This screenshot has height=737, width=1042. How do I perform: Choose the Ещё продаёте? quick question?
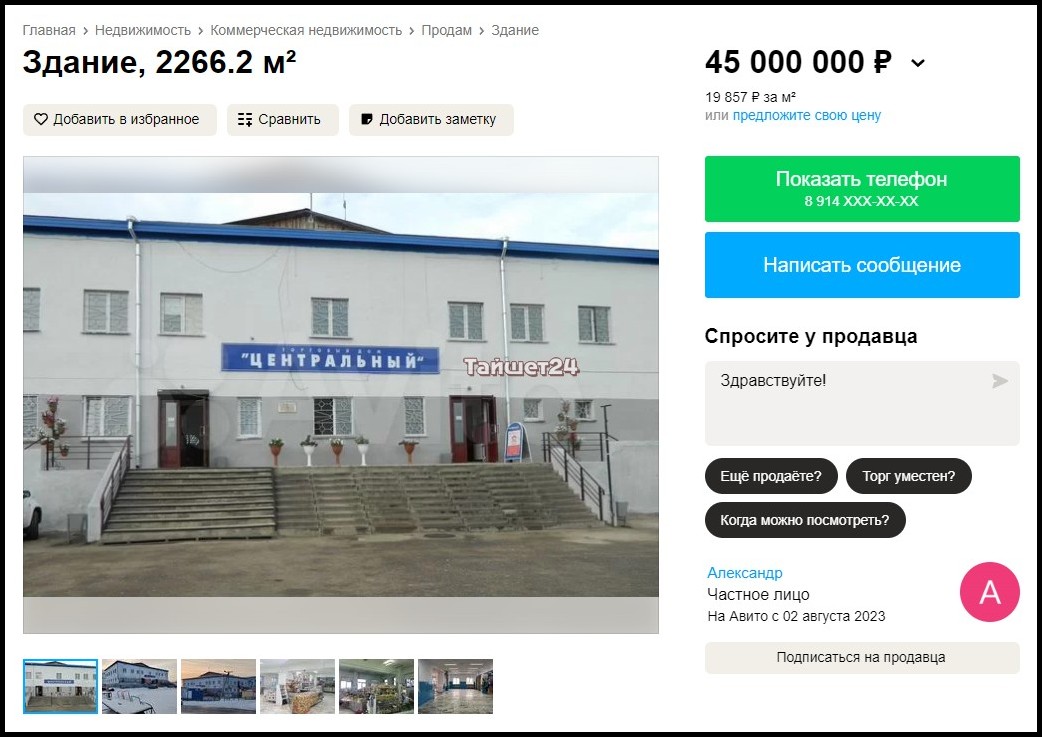click(x=771, y=476)
